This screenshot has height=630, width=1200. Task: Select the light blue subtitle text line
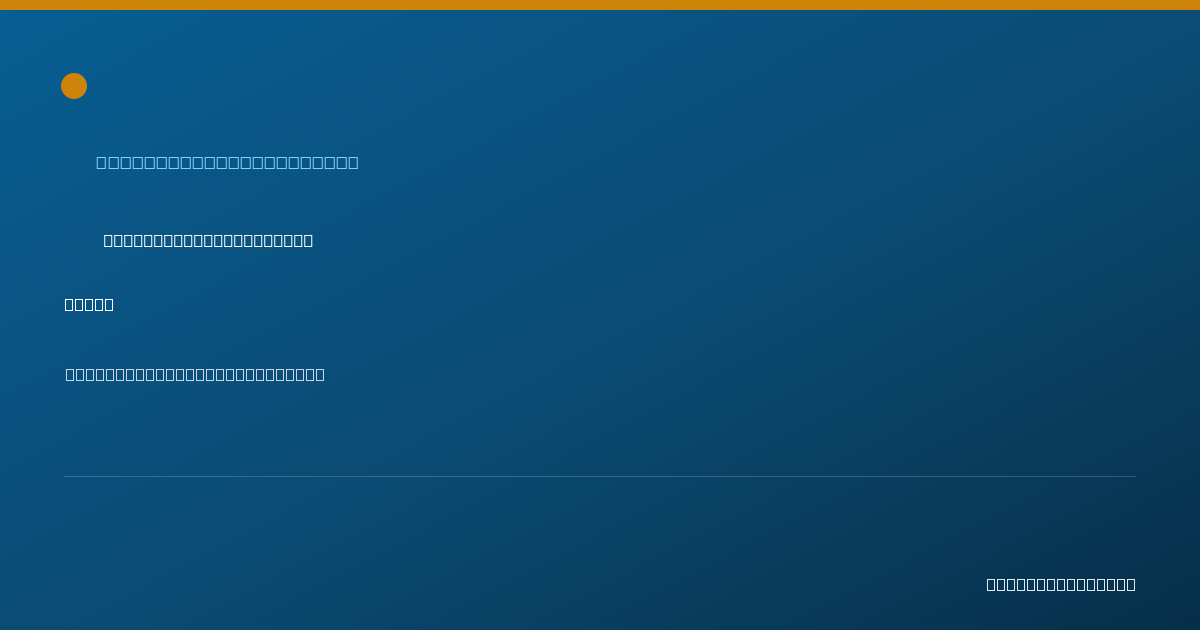pos(227,162)
